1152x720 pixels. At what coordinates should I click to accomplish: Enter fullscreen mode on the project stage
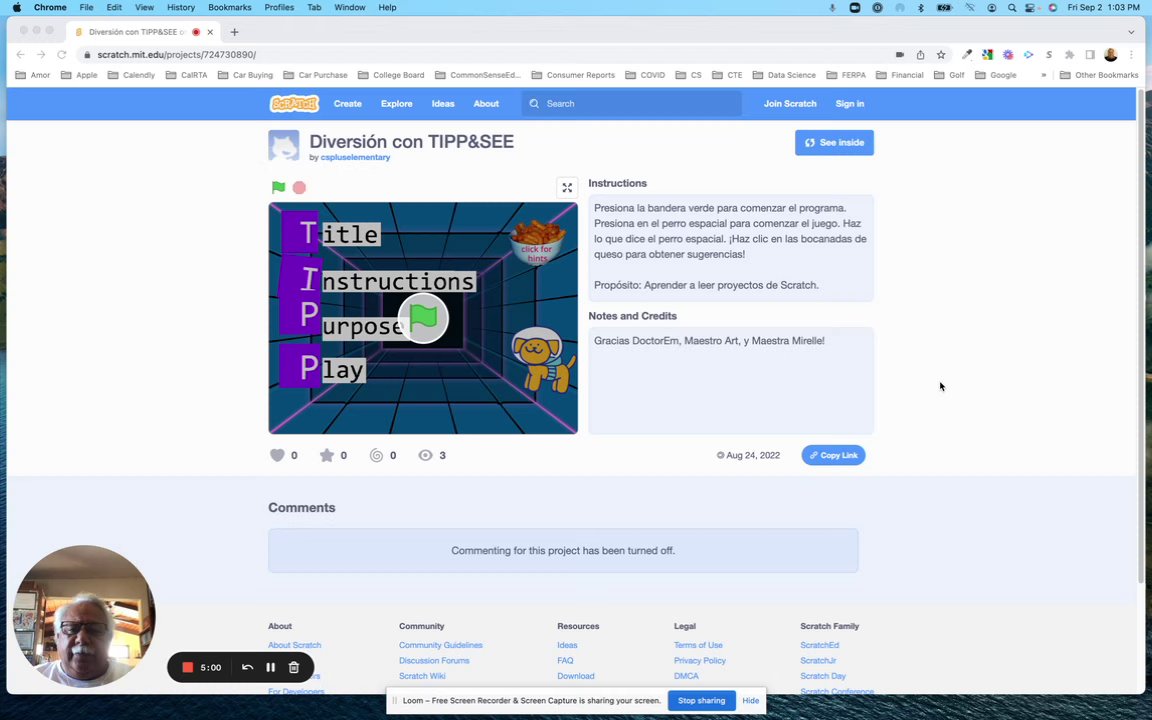[x=567, y=188]
